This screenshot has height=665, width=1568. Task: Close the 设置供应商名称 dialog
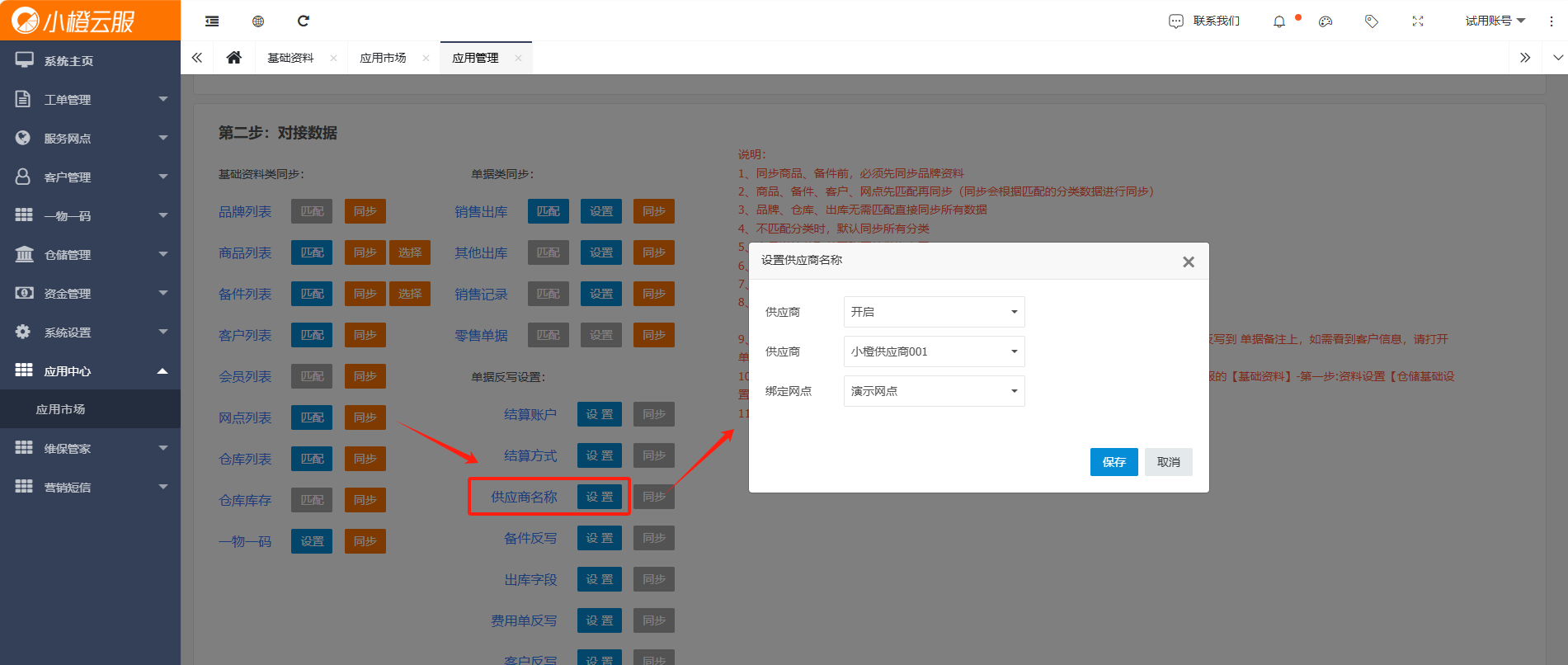(1189, 262)
